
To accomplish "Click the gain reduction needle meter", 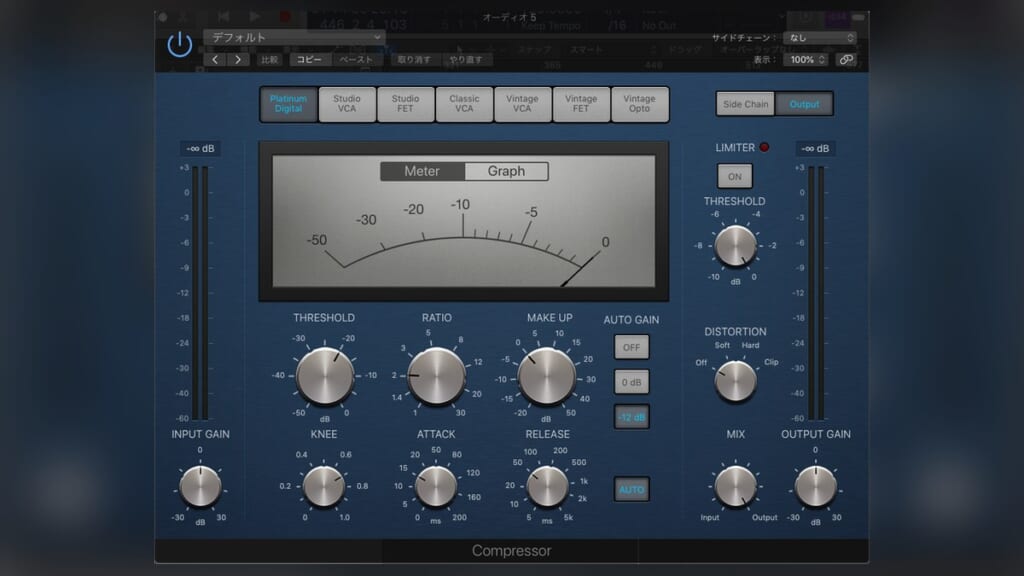I will [x=464, y=221].
